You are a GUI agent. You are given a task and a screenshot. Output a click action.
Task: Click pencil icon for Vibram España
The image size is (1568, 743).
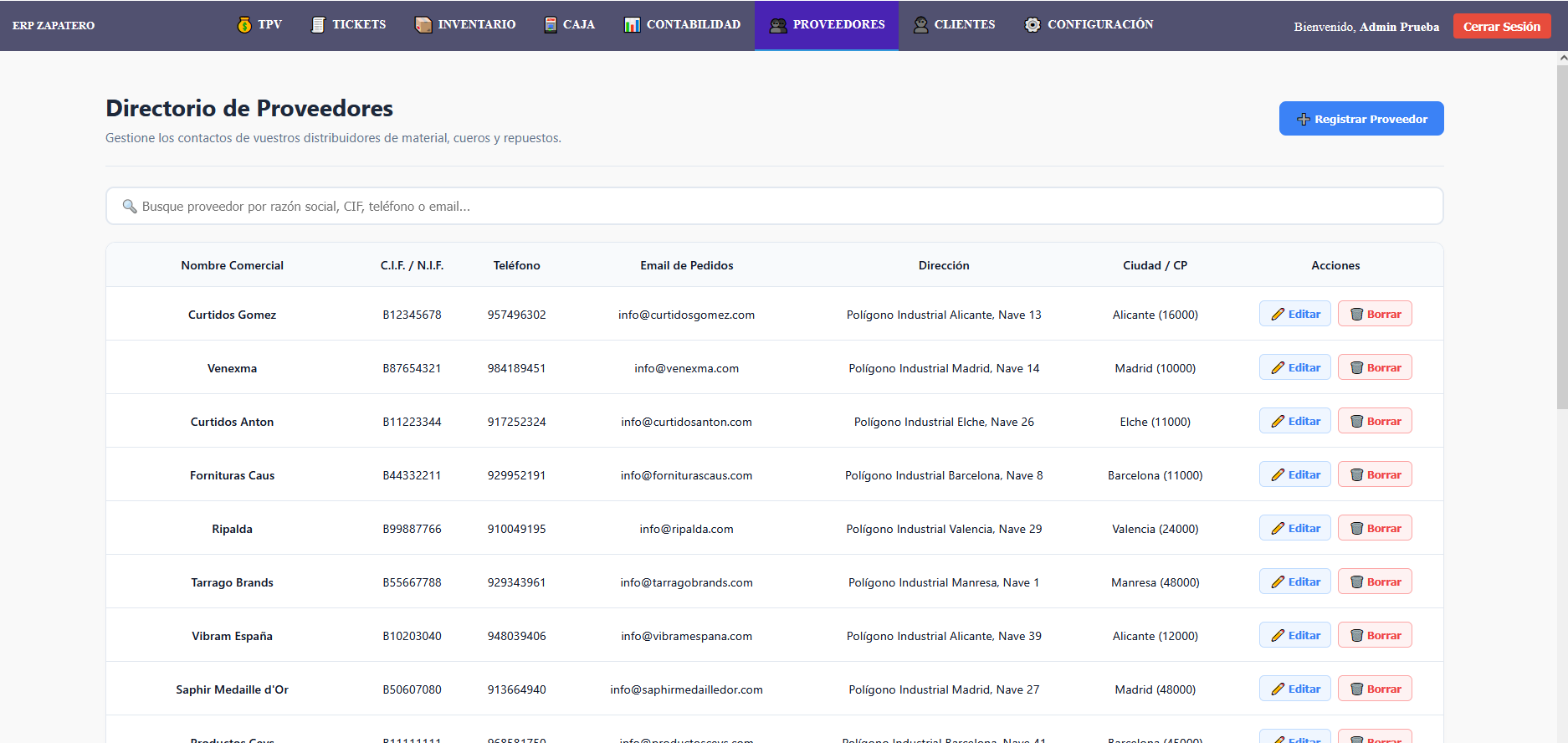coord(1278,635)
